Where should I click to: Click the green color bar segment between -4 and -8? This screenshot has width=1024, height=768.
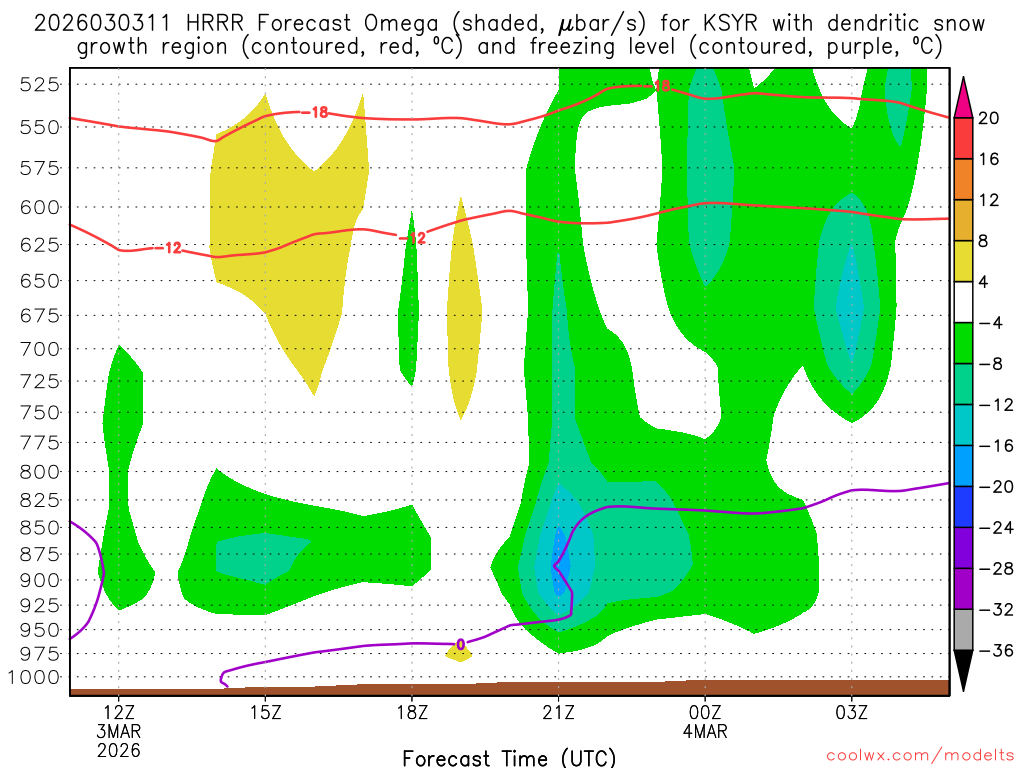point(963,344)
